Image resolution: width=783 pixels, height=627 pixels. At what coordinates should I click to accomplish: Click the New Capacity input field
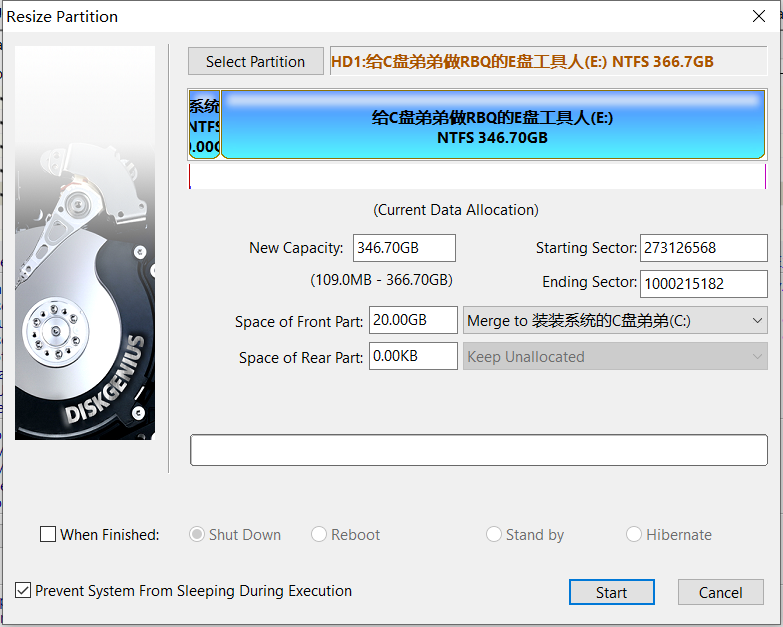click(x=404, y=248)
